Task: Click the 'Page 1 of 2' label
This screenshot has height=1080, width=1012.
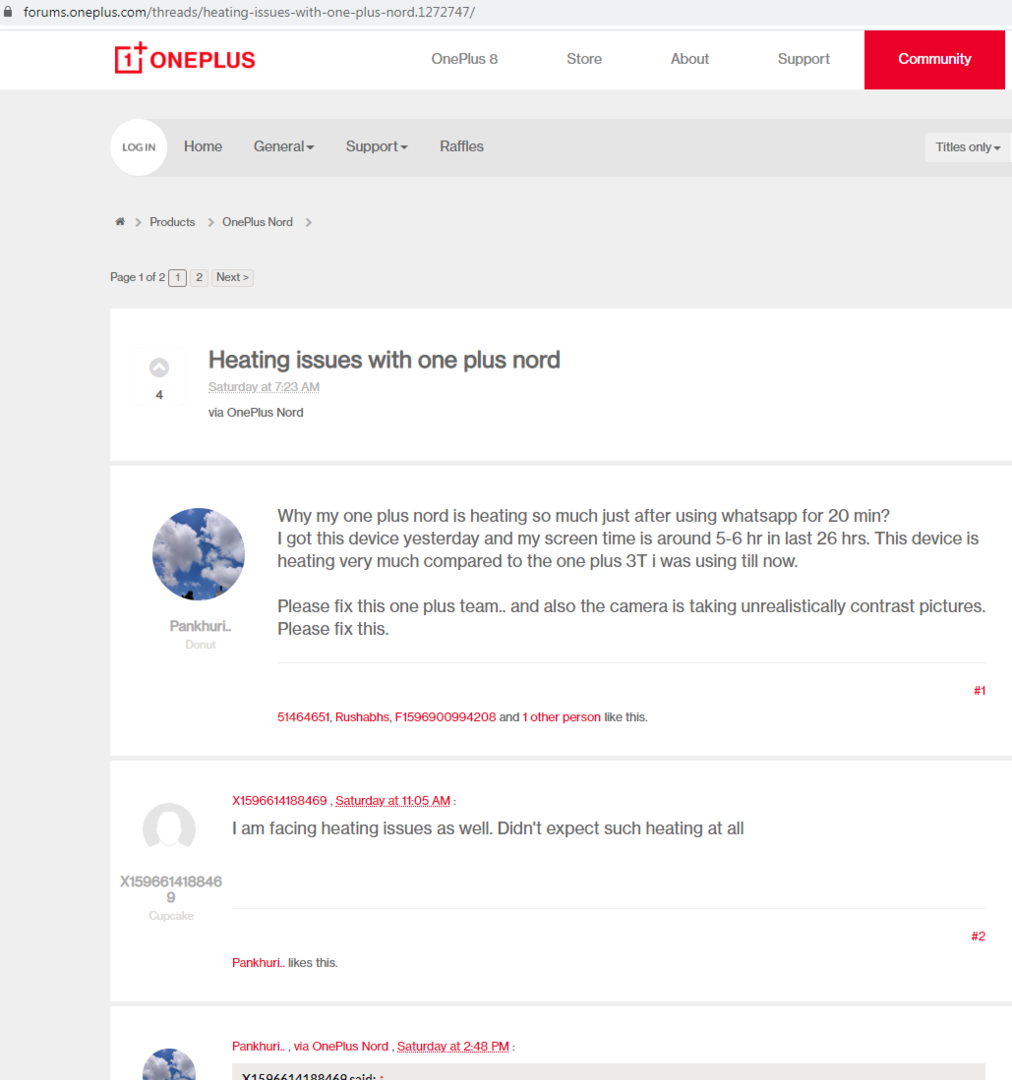Action: [138, 278]
